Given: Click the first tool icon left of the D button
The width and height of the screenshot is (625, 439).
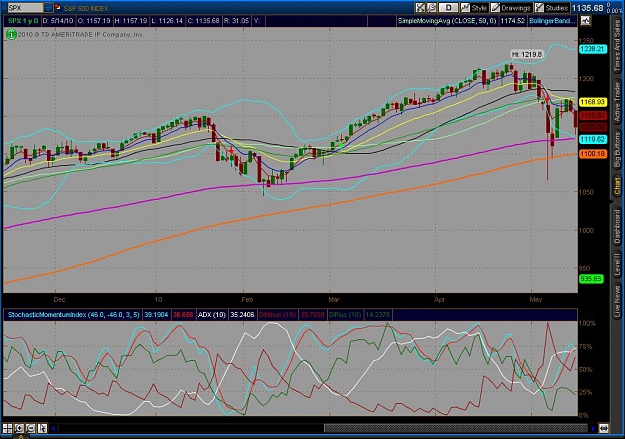Looking at the screenshot, I should [x=420, y=8].
